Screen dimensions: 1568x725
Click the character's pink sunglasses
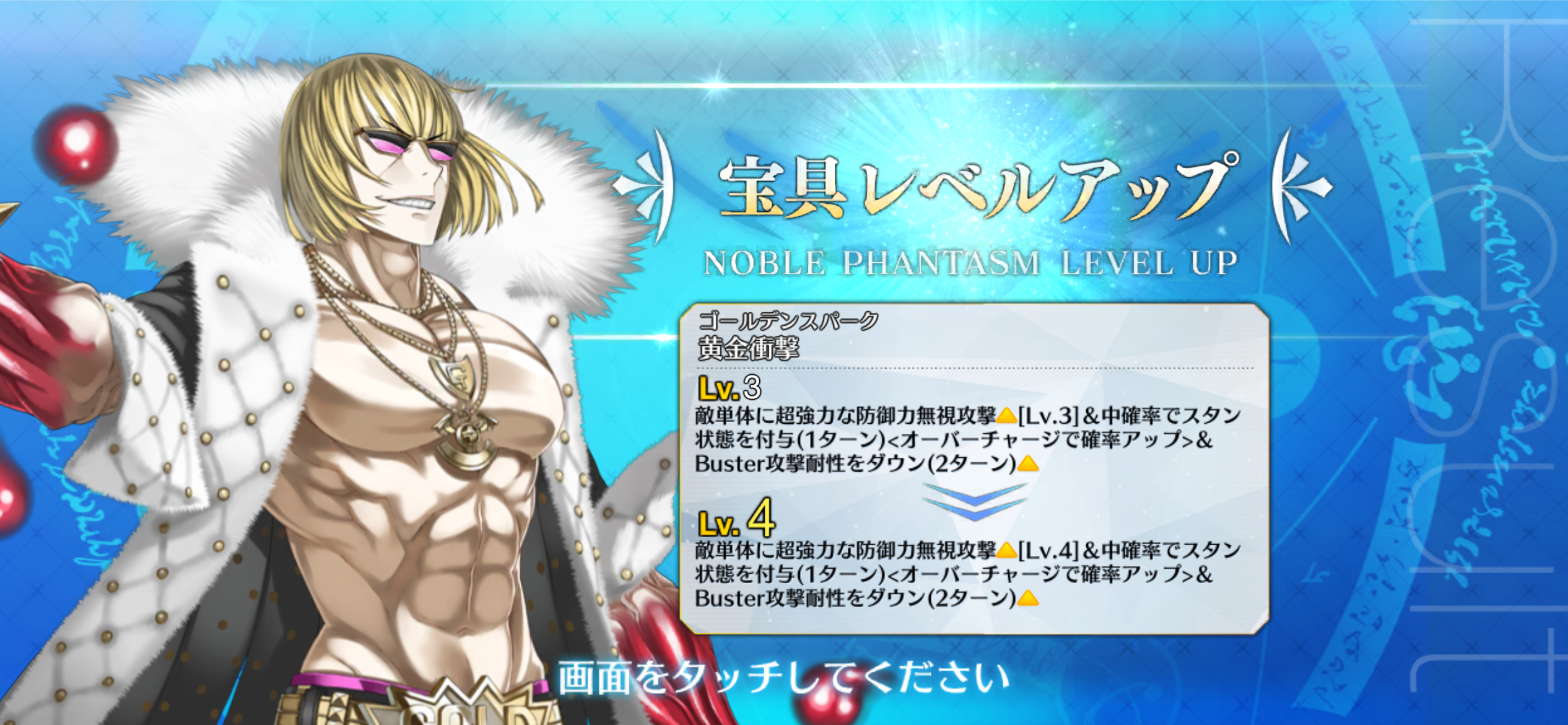[409, 144]
